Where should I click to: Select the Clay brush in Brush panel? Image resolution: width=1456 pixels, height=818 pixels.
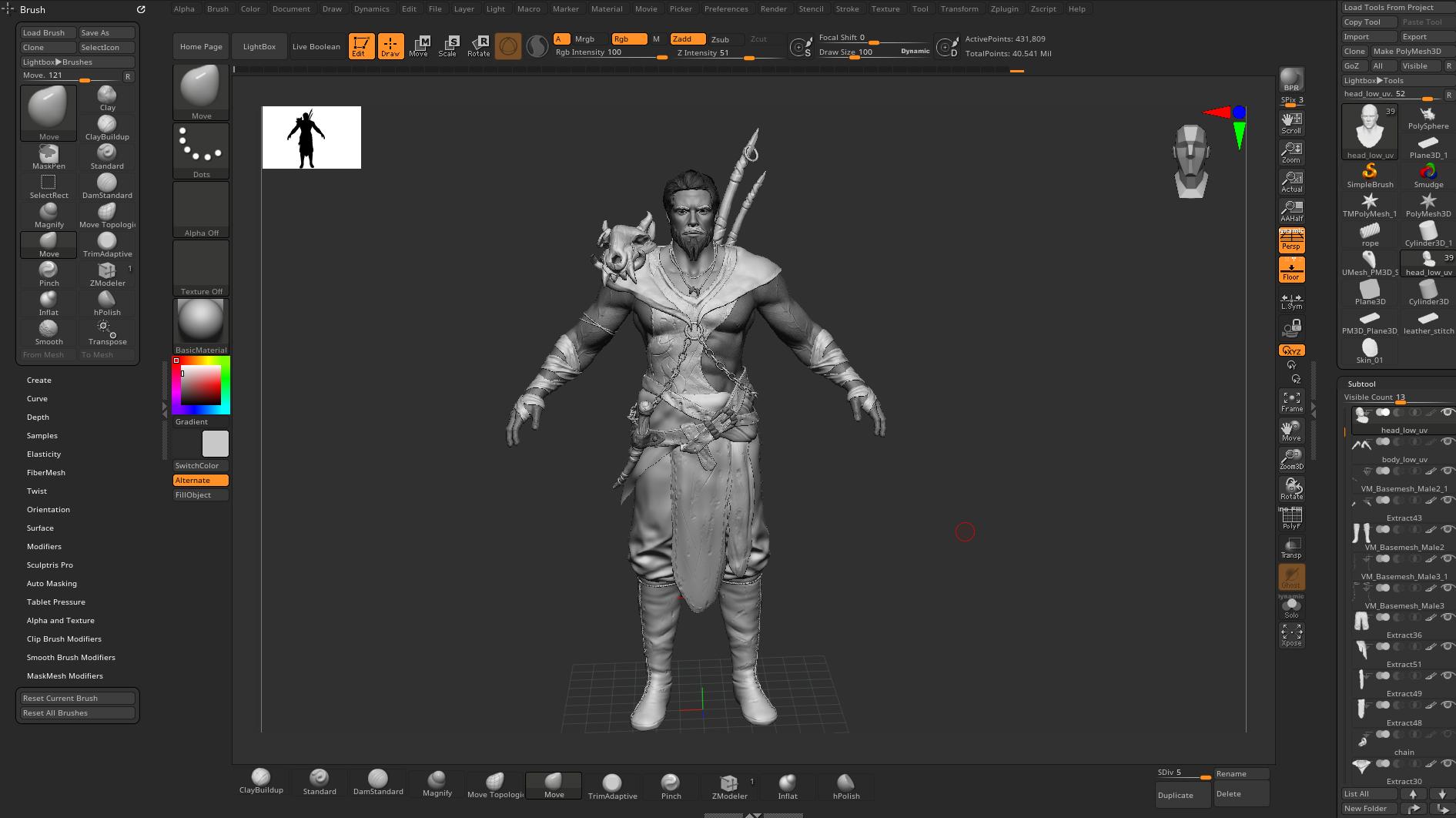pyautogui.click(x=107, y=98)
